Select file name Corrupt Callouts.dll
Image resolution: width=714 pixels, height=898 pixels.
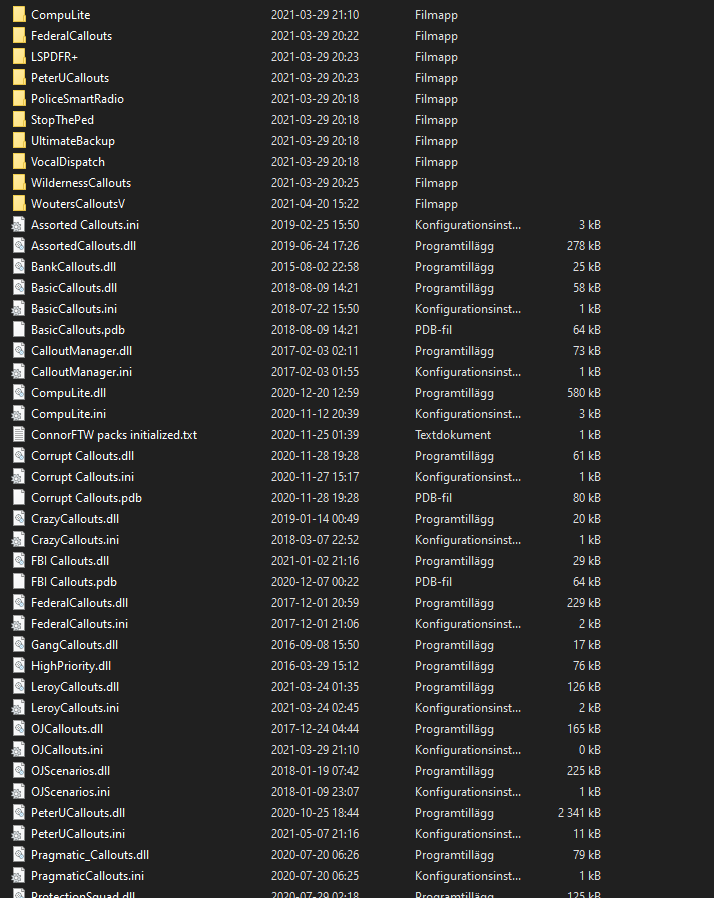(82, 456)
